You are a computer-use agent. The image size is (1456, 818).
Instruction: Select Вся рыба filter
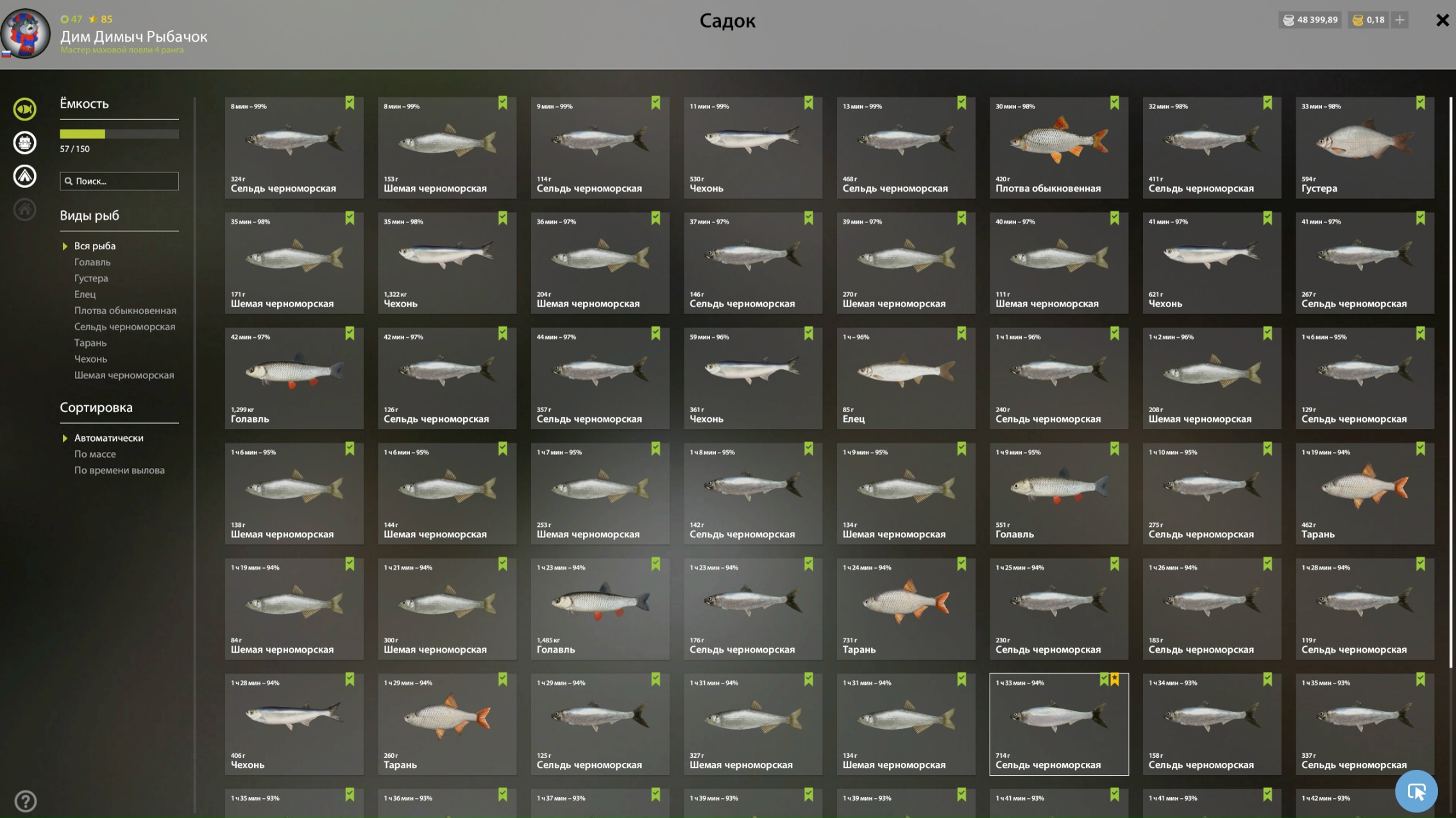pyautogui.click(x=95, y=246)
